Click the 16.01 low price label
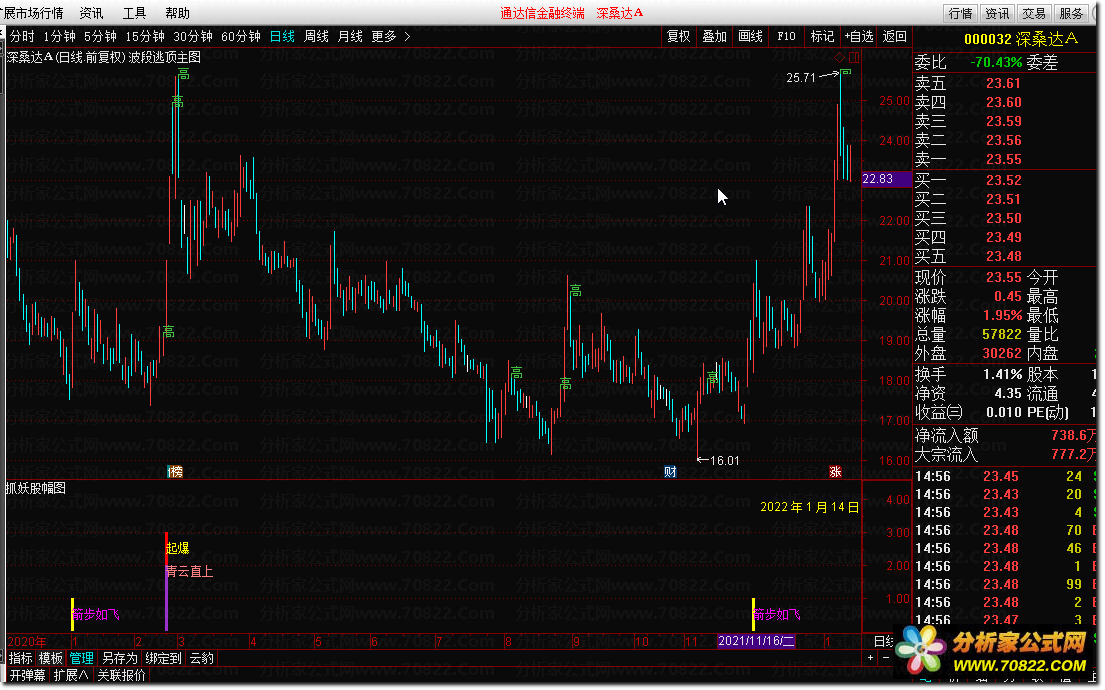This screenshot has width=1105, height=690. tap(724, 461)
